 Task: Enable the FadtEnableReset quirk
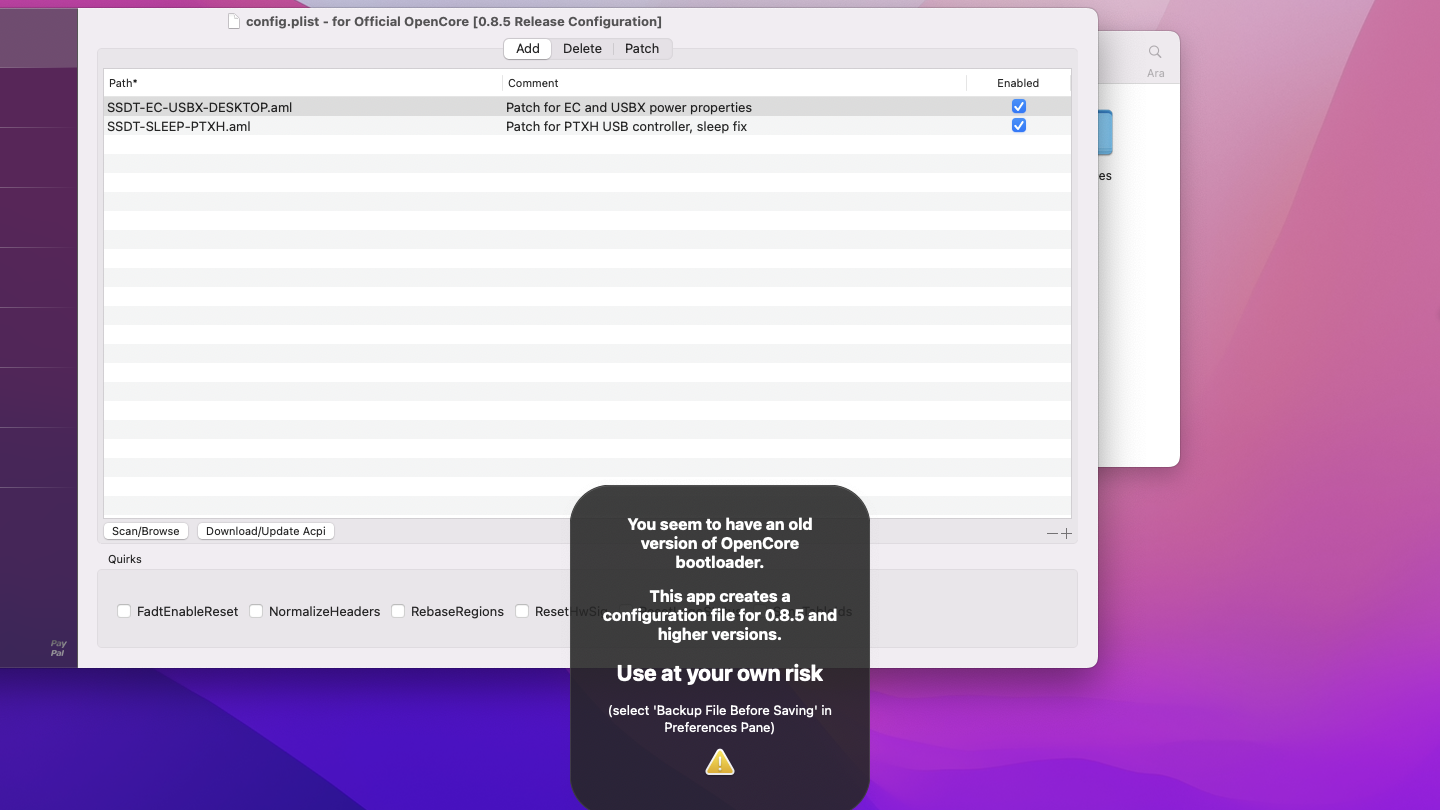[x=124, y=611]
